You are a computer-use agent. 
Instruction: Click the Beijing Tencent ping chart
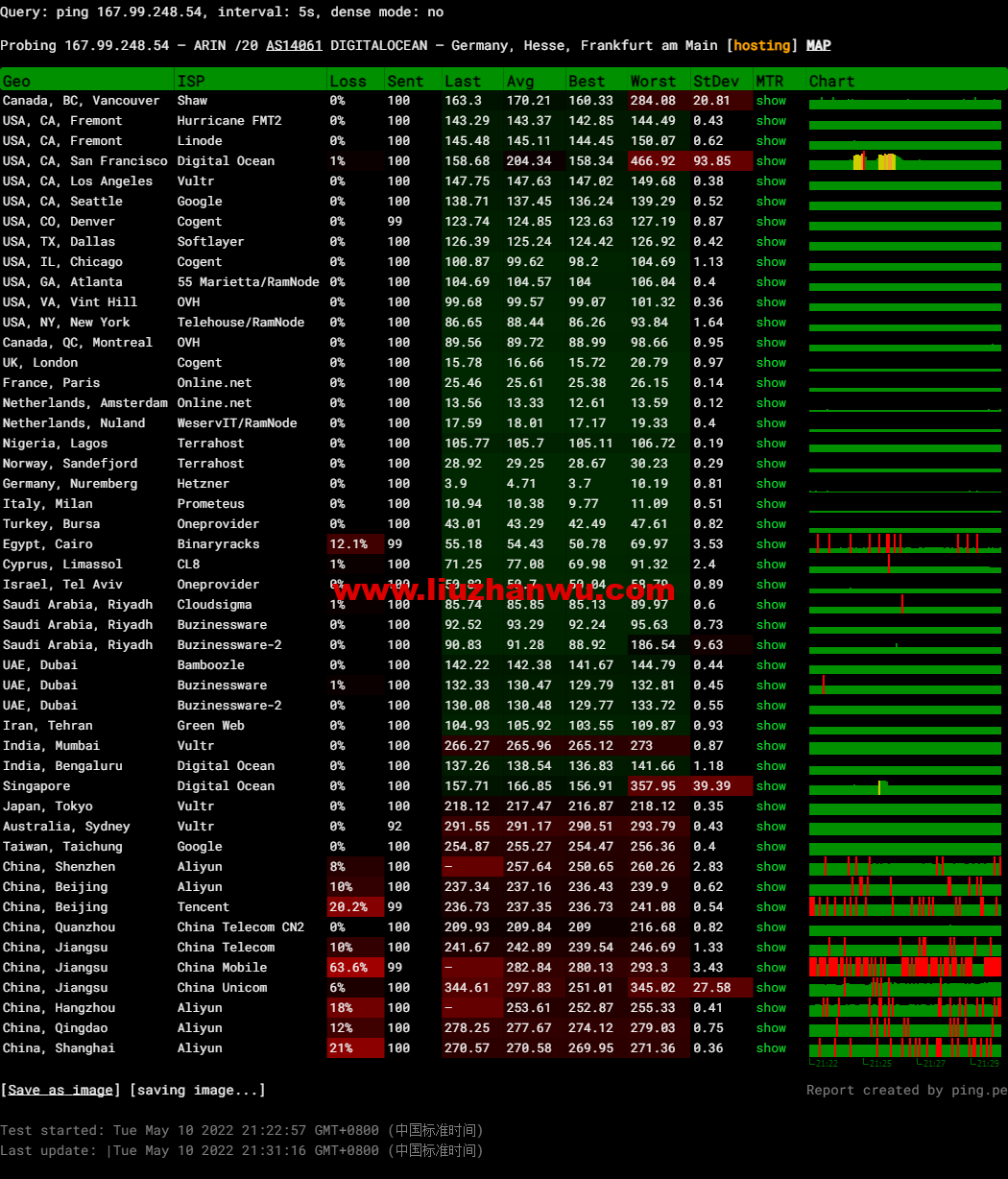(x=905, y=907)
